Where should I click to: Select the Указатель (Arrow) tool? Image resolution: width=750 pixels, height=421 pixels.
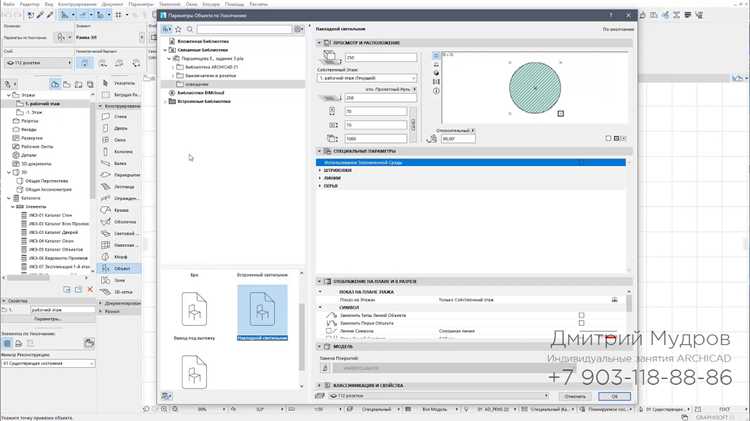(120, 83)
